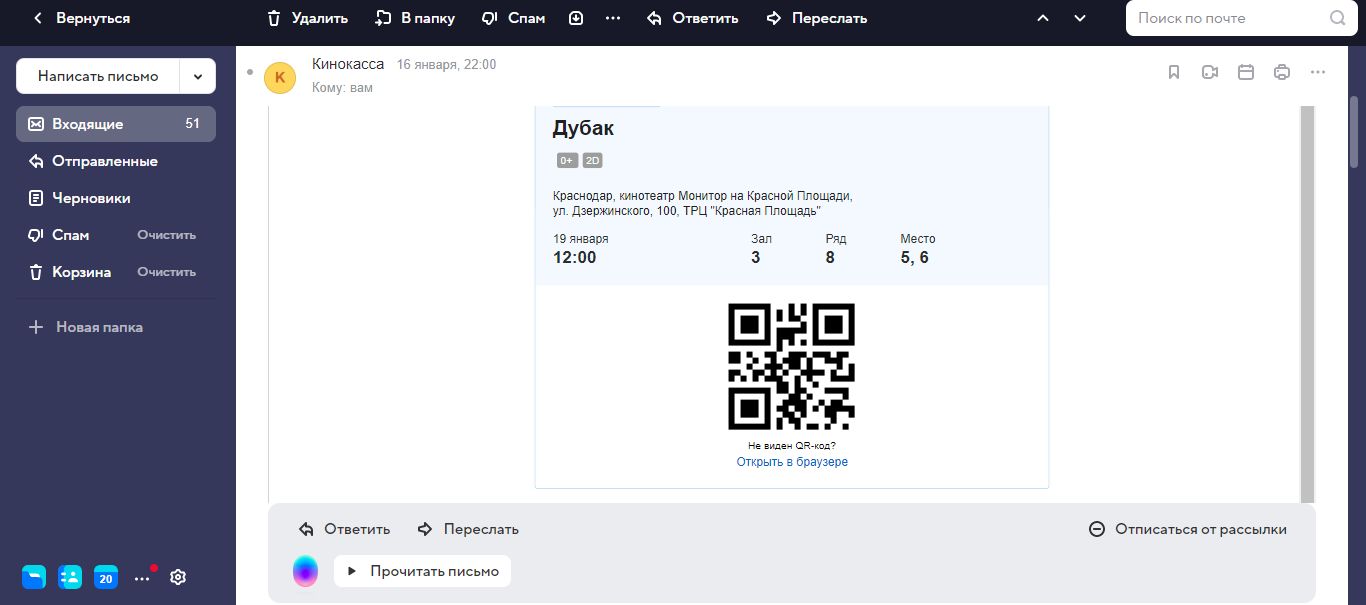
Task: Open the three-dot more actions in top toolbar
Action: pos(613,18)
